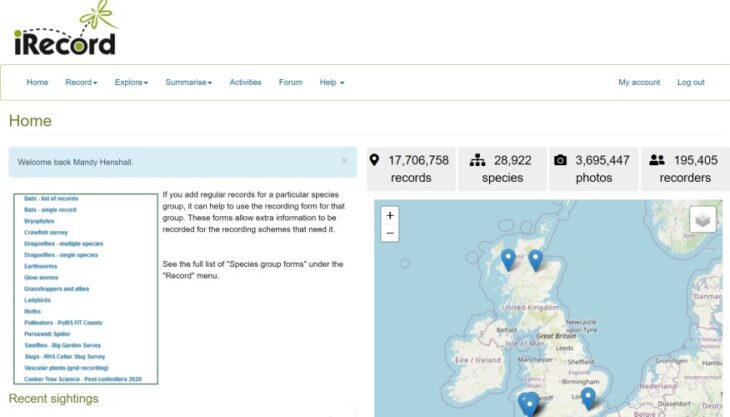
Task: Open the Help dropdown
Action: [x=332, y=82]
